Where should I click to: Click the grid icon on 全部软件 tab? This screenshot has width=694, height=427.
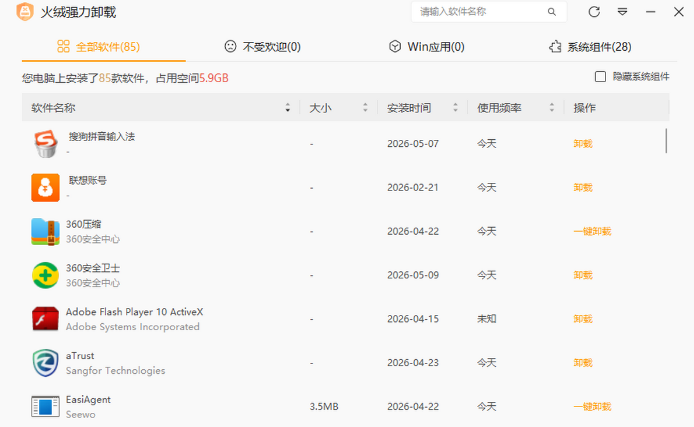click(x=63, y=46)
